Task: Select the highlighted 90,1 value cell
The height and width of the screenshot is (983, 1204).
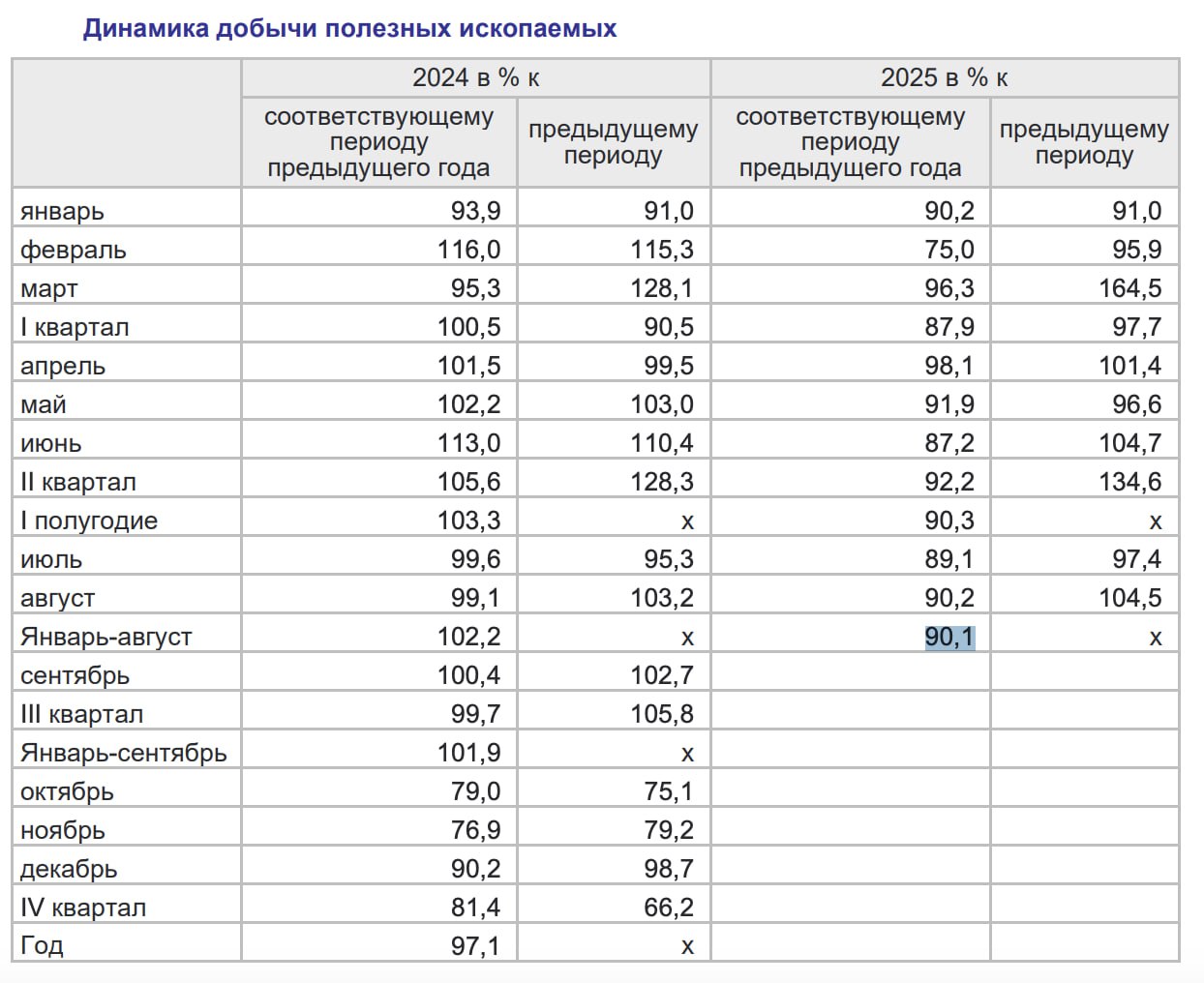Action: pyautogui.click(x=949, y=637)
